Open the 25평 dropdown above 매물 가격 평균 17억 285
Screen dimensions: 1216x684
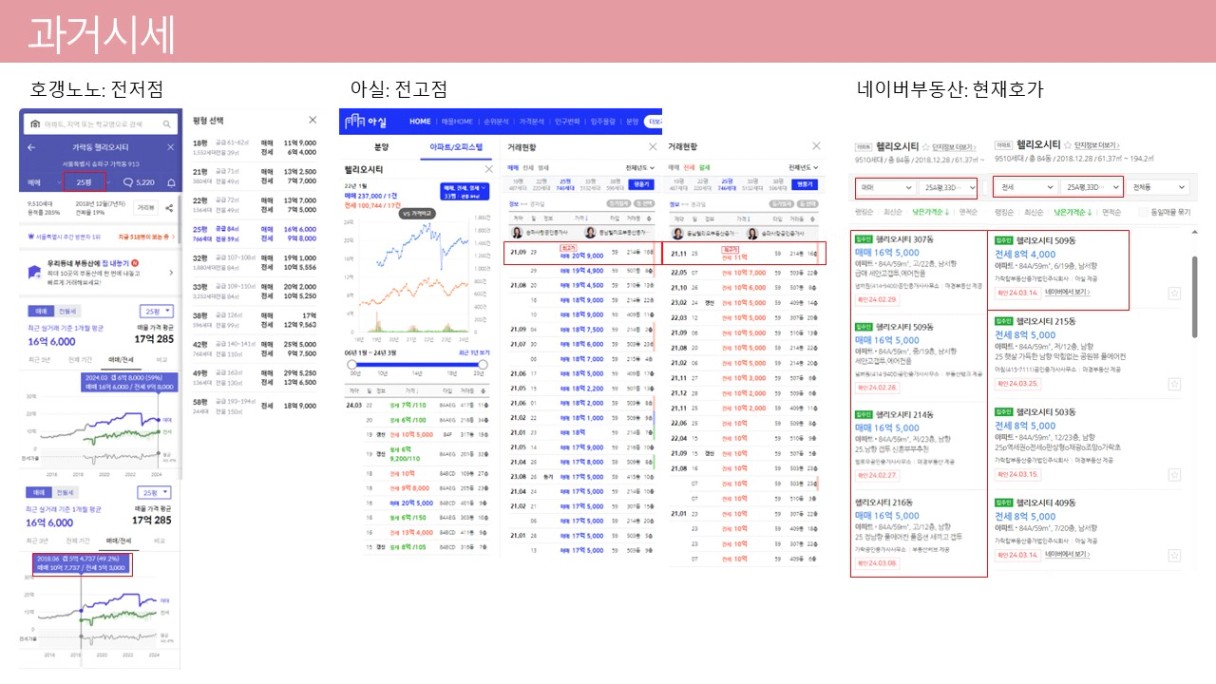tap(158, 310)
